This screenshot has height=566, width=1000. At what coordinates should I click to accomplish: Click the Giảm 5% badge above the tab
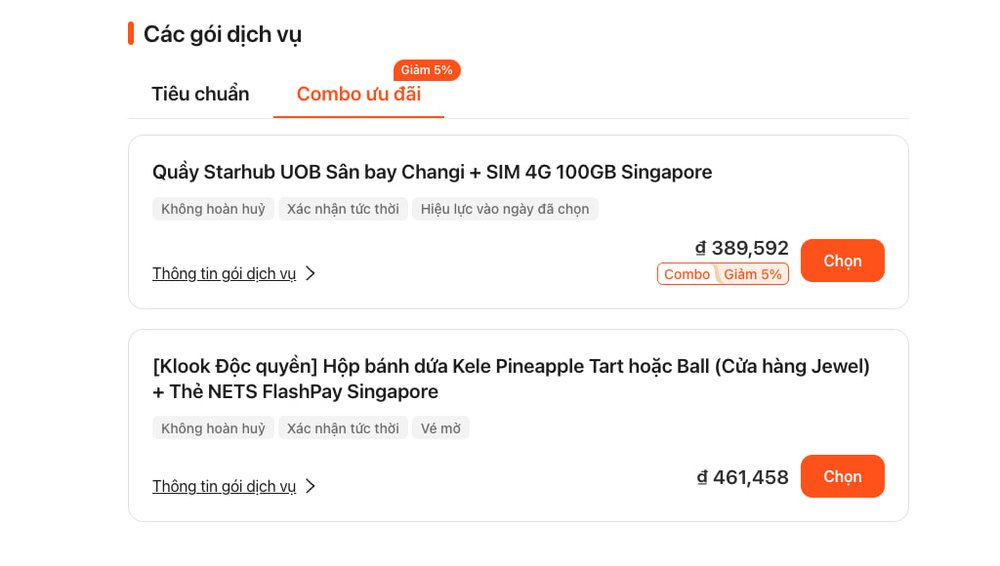tap(427, 70)
